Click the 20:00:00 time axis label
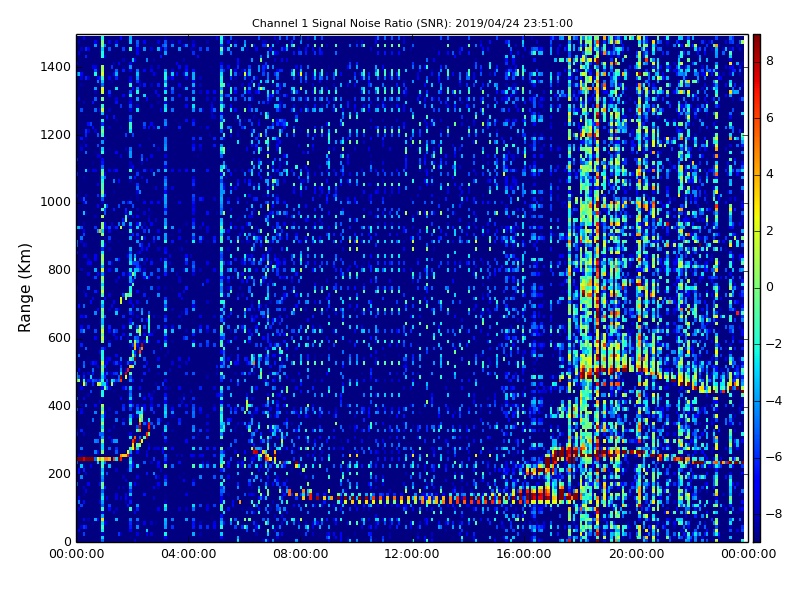Image resolution: width=800 pixels, height=600 pixels. (636, 554)
